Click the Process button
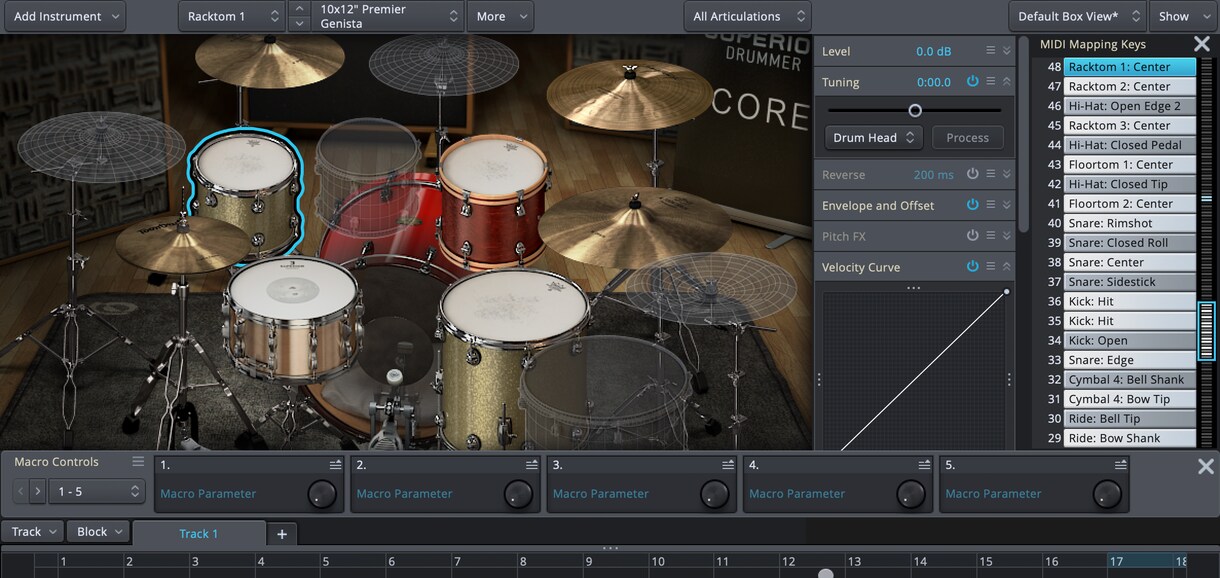 [967, 138]
